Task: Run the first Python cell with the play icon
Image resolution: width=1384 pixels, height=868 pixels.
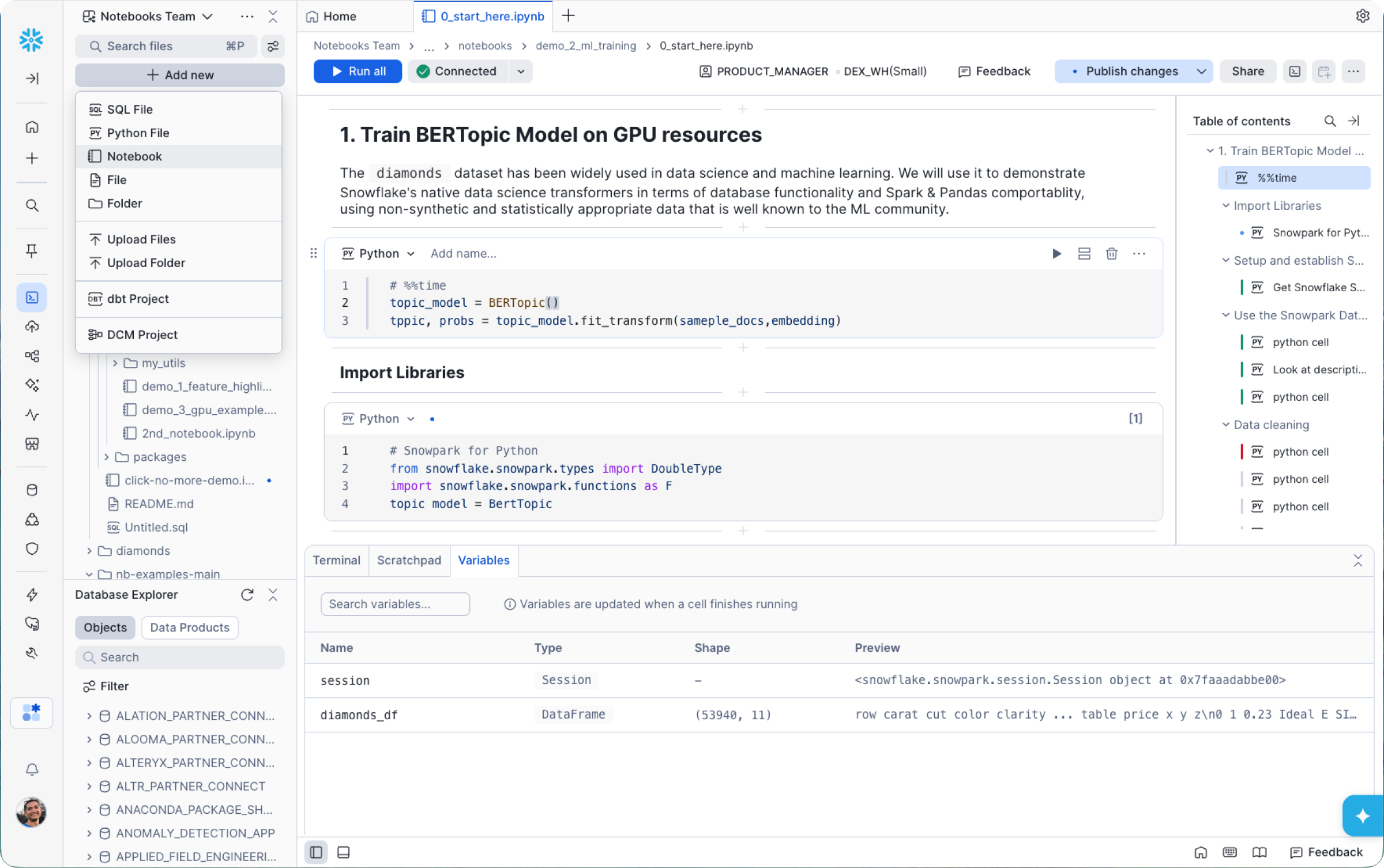Action: tap(1056, 254)
